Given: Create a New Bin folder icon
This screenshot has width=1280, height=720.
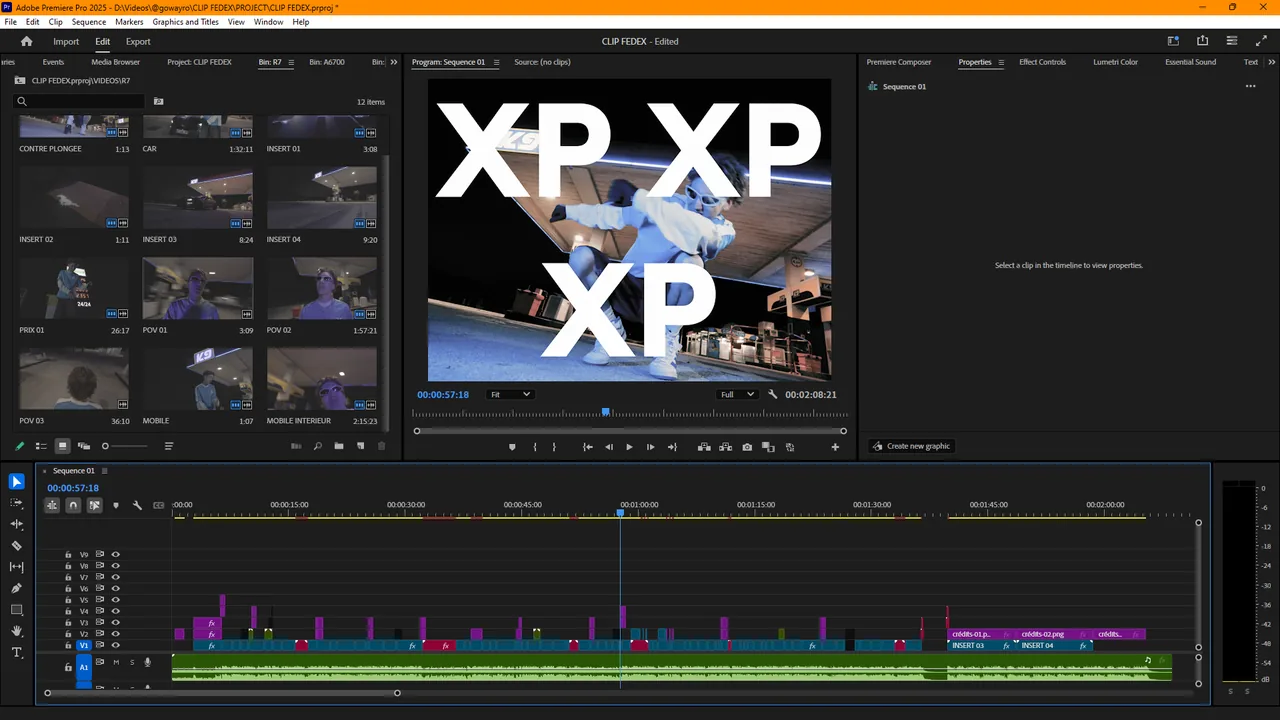Looking at the screenshot, I should tap(339, 446).
